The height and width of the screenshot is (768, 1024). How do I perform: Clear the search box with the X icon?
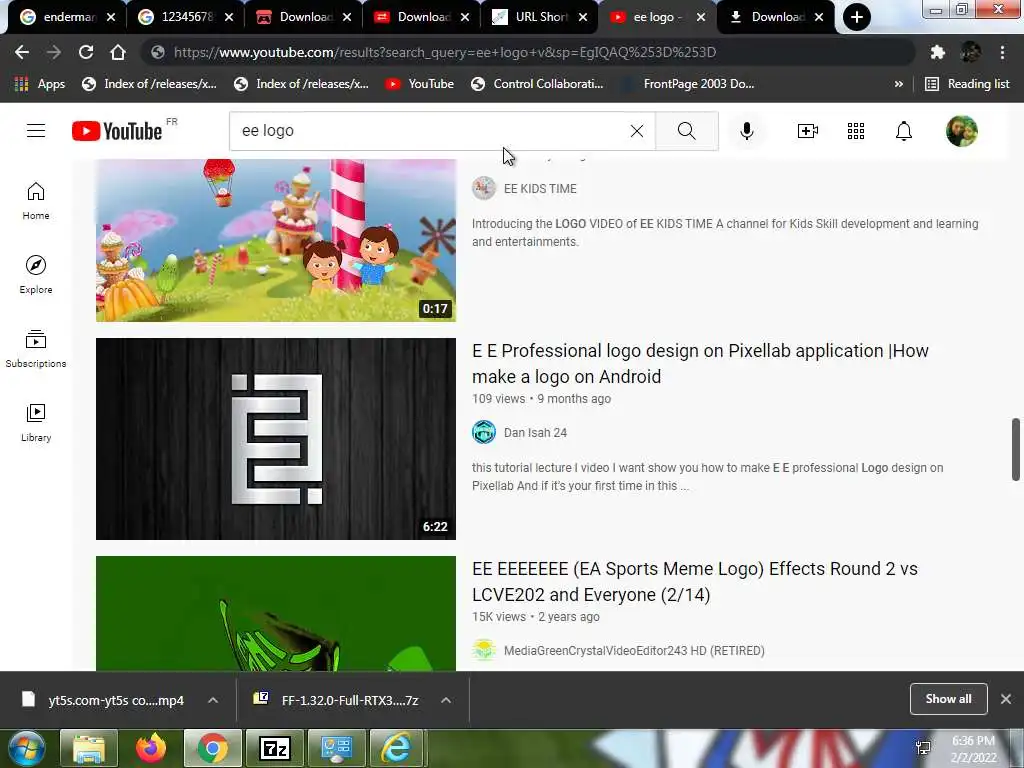637,131
